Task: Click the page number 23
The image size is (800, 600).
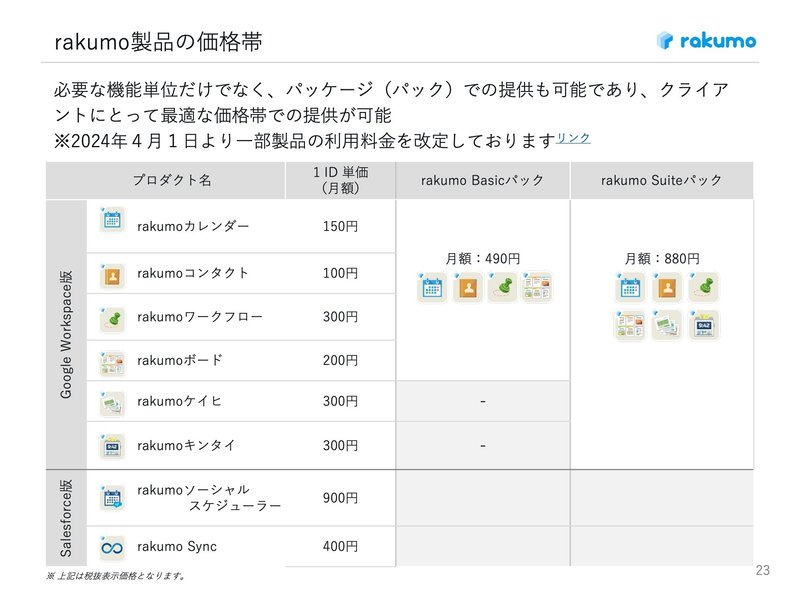Action: pos(763,570)
